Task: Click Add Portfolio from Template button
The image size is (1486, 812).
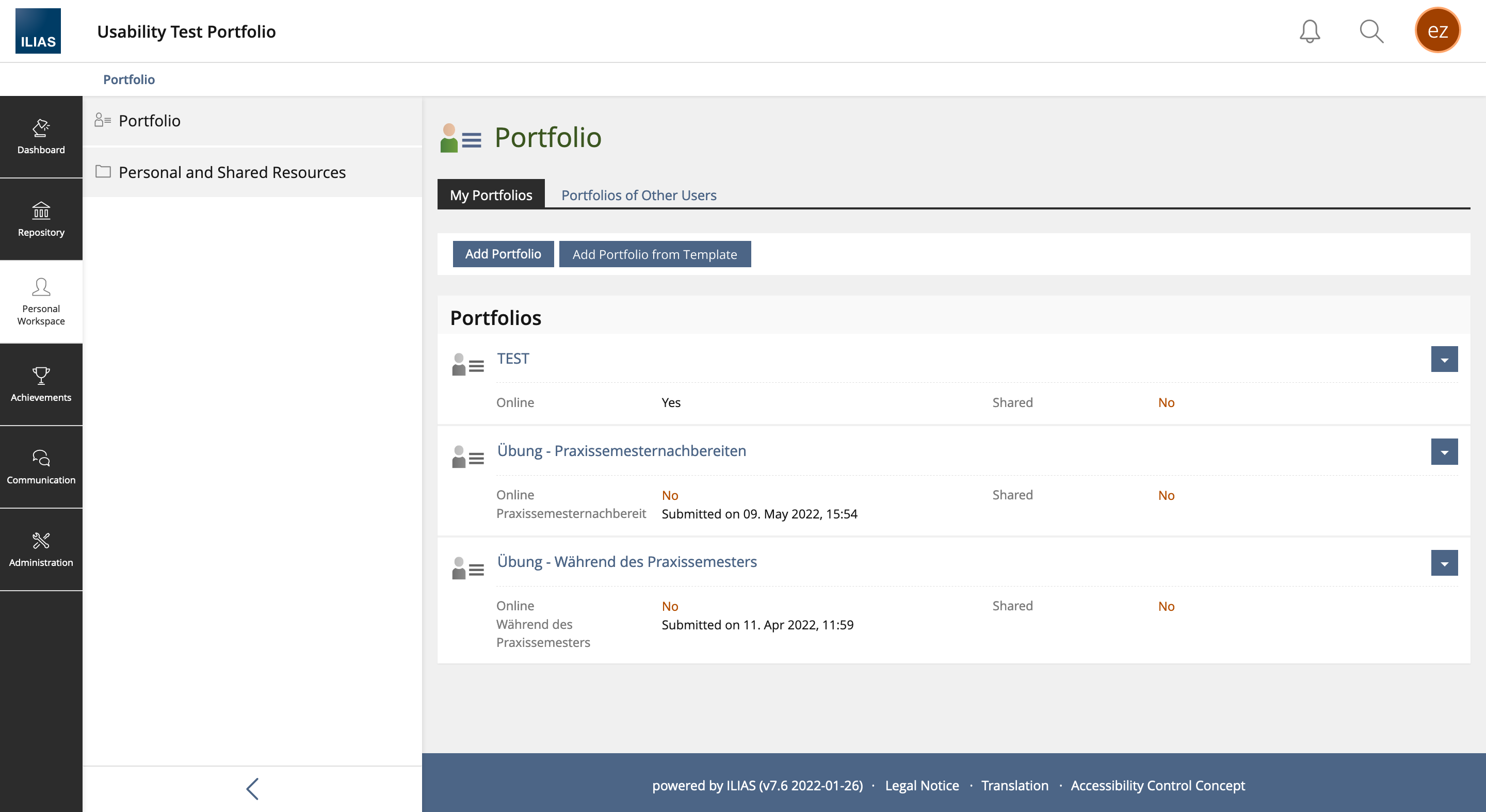Action: [x=654, y=254]
